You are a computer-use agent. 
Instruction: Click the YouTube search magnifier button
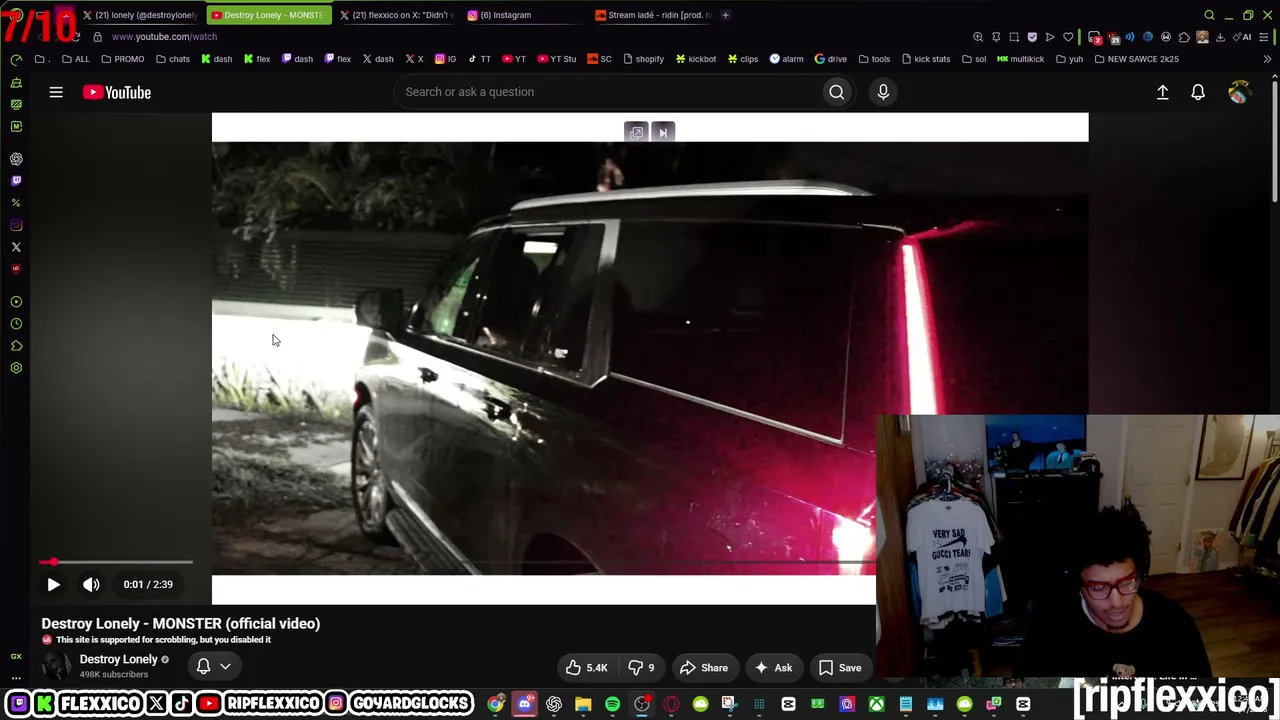click(837, 92)
